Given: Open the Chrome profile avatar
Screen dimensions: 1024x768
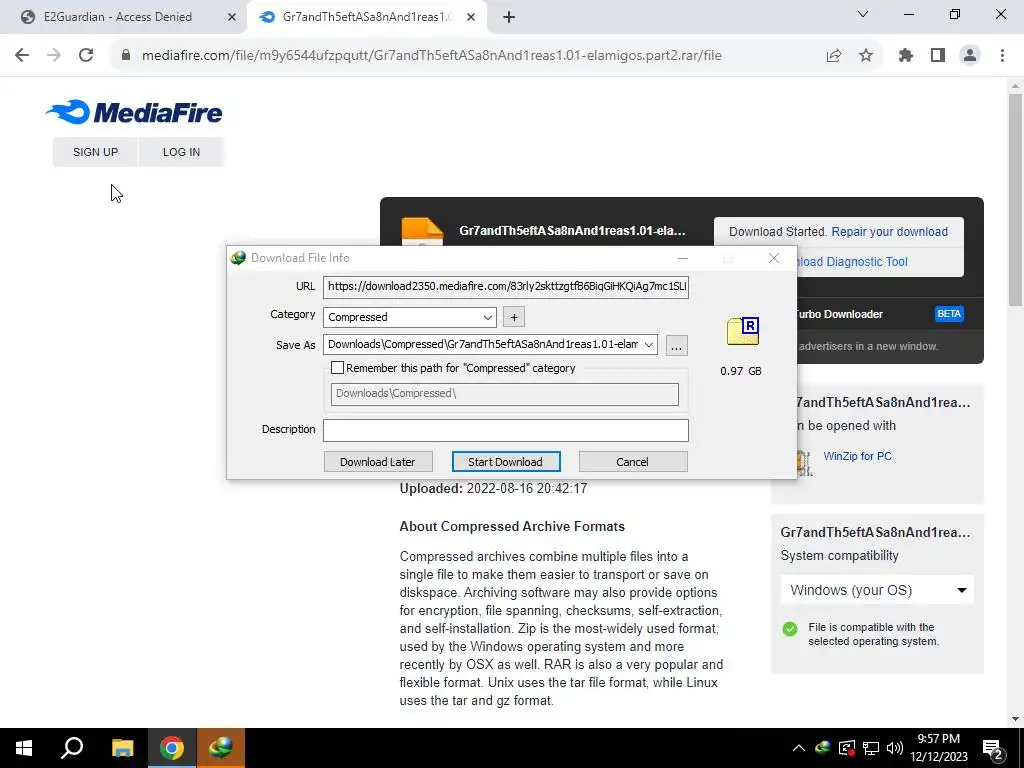Looking at the screenshot, I should (970, 56).
